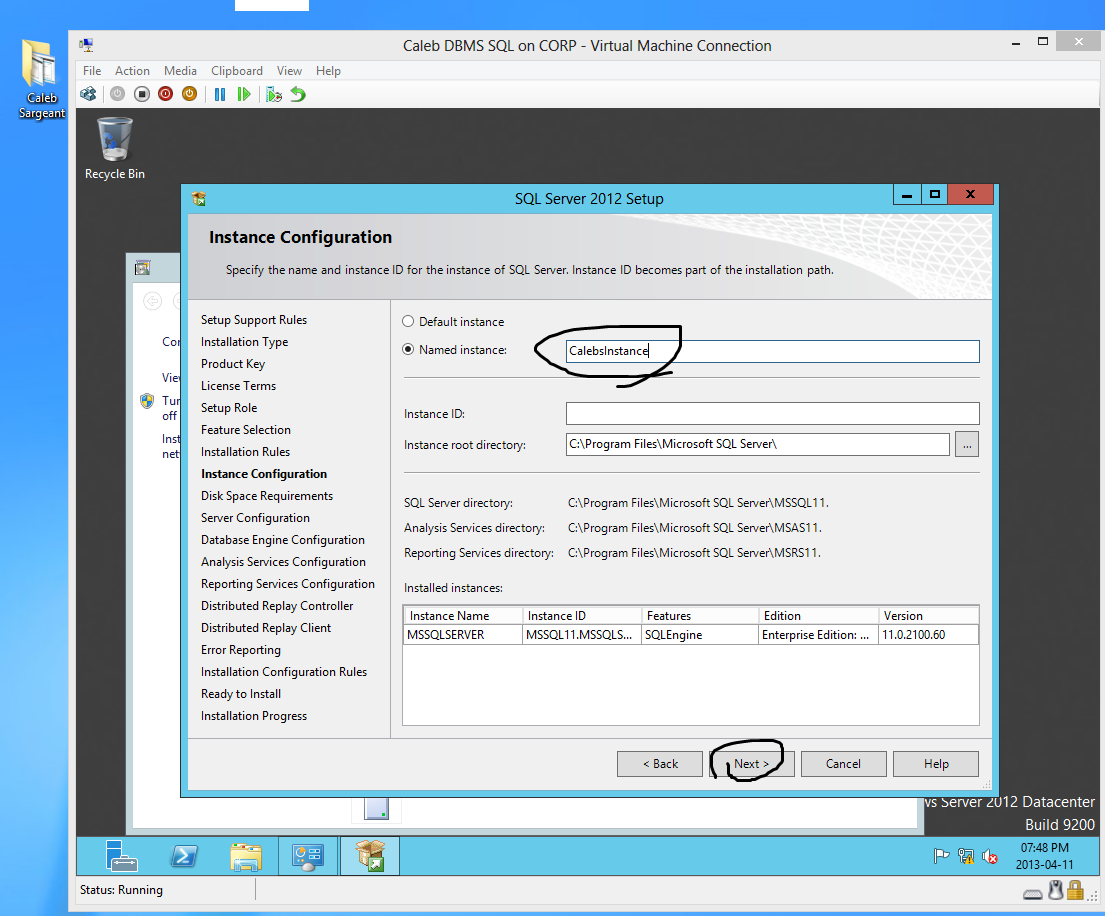Open Caleb Sargeant folder on desktop
Viewport: 1105px width, 916px height.
41,80
